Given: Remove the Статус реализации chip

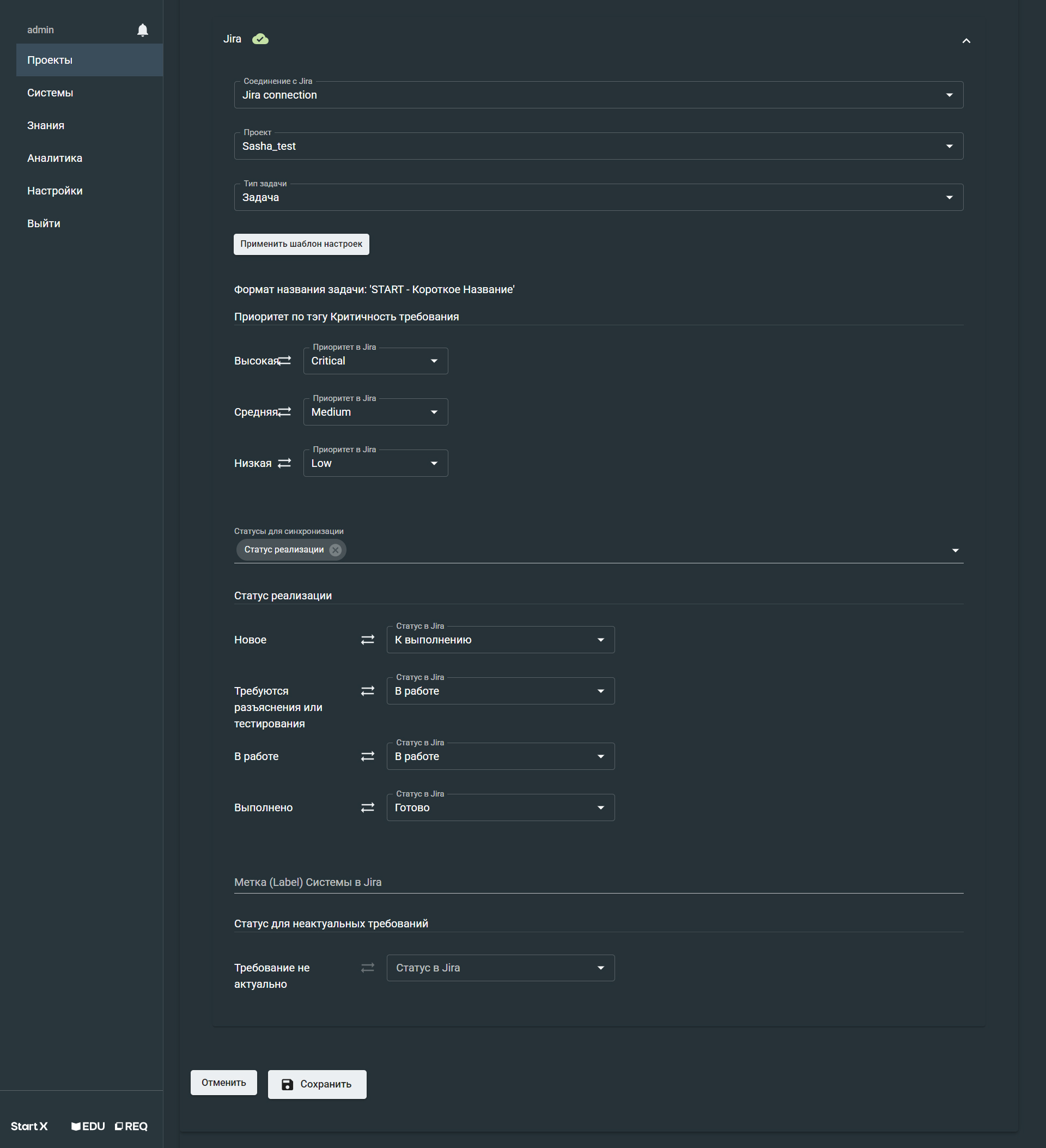Looking at the screenshot, I should [336, 550].
